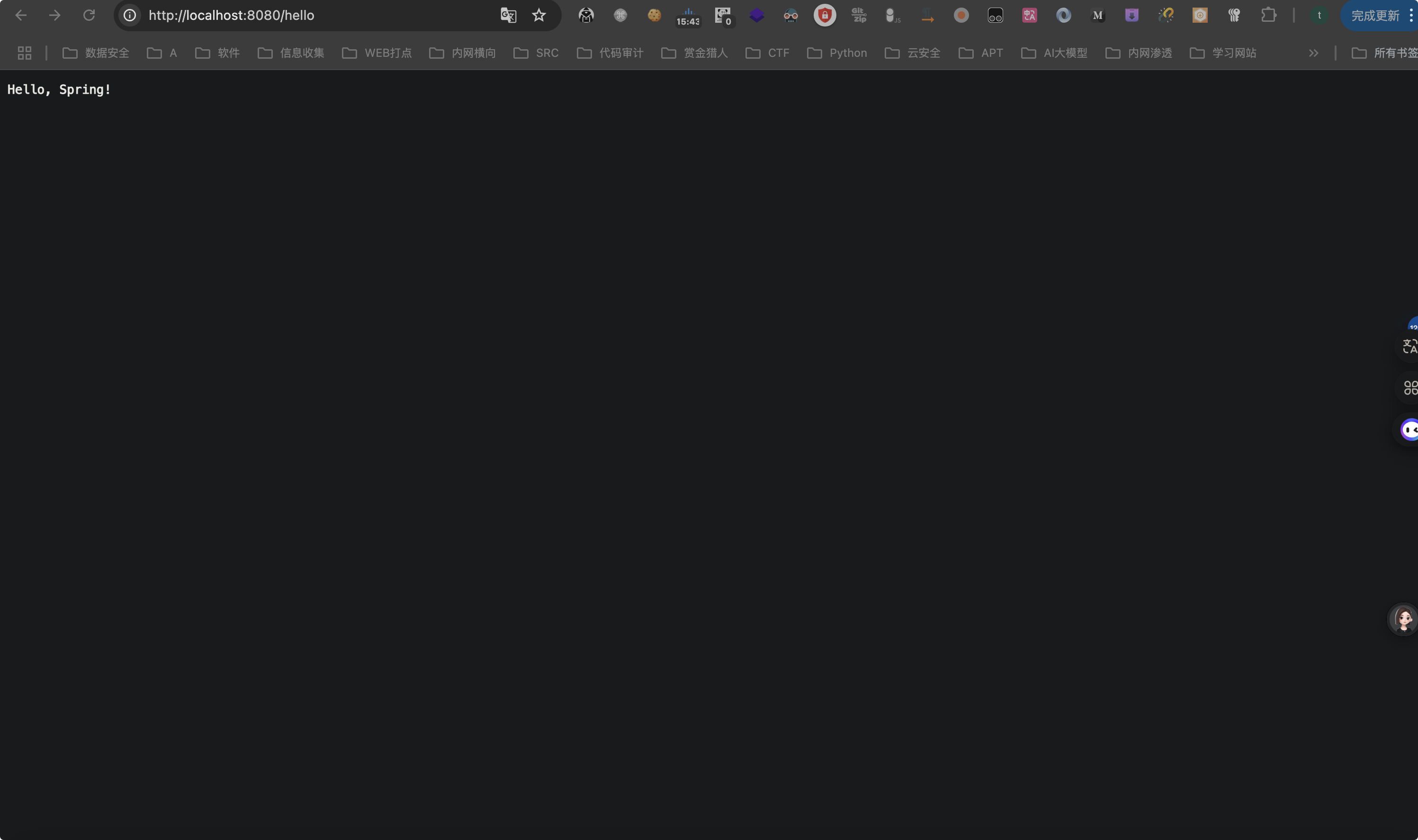Viewport: 1418px width, 840px height.
Task: Click the 完成更新 update button
Action: click(x=1380, y=15)
